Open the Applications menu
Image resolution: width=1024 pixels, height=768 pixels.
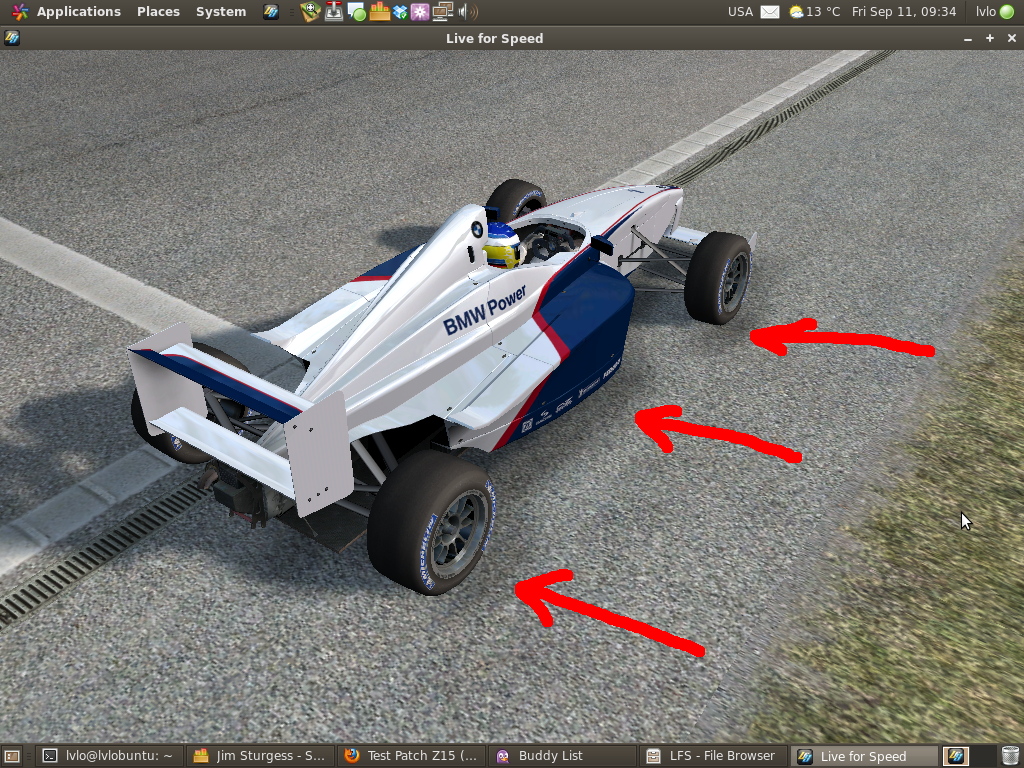pyautogui.click(x=67, y=12)
